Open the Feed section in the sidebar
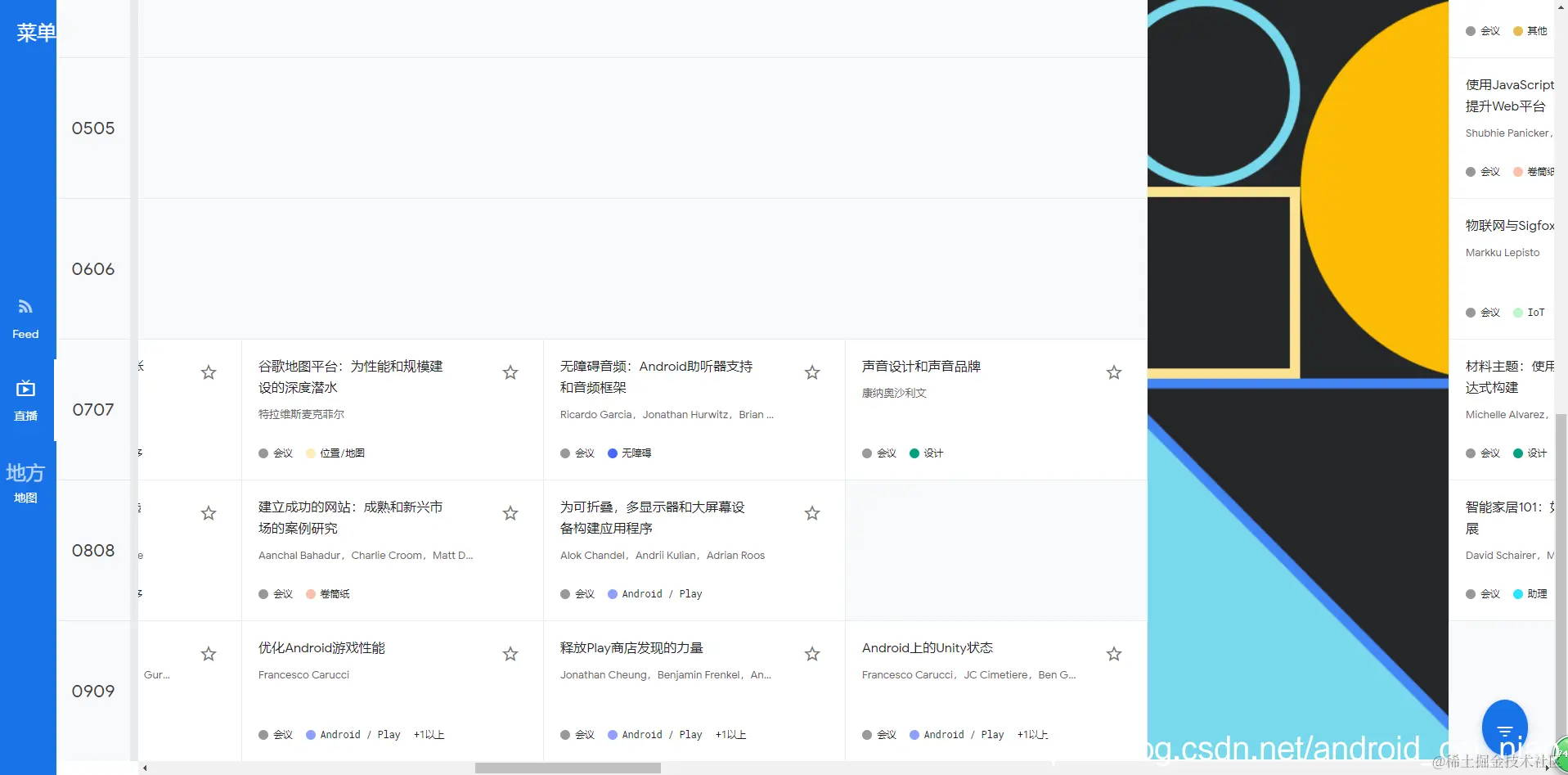1568x775 pixels. tap(25, 318)
